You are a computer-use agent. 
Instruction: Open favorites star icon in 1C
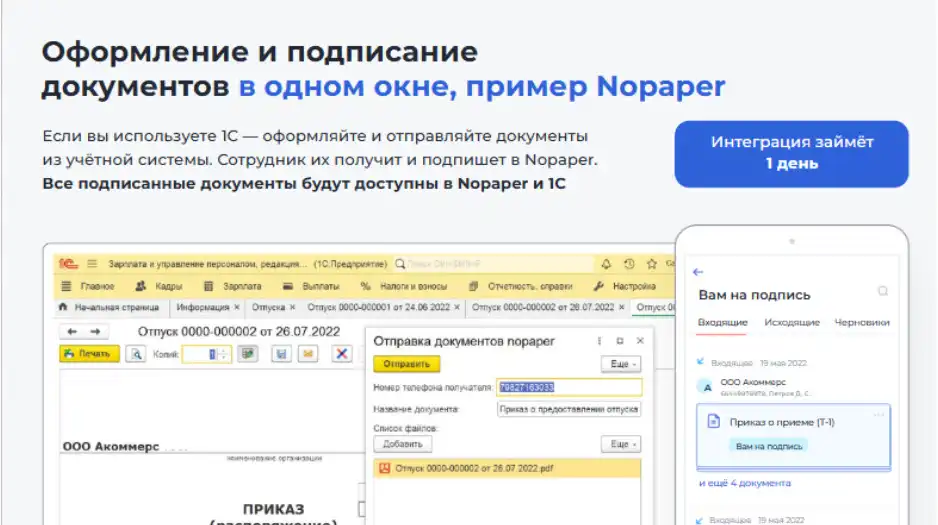tap(651, 264)
